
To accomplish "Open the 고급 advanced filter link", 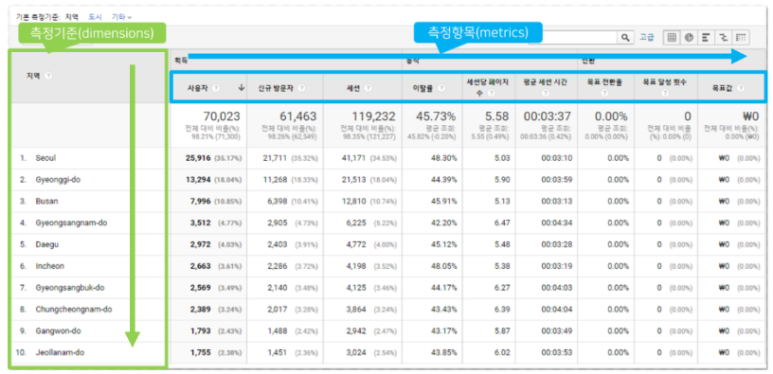I will (x=646, y=37).
